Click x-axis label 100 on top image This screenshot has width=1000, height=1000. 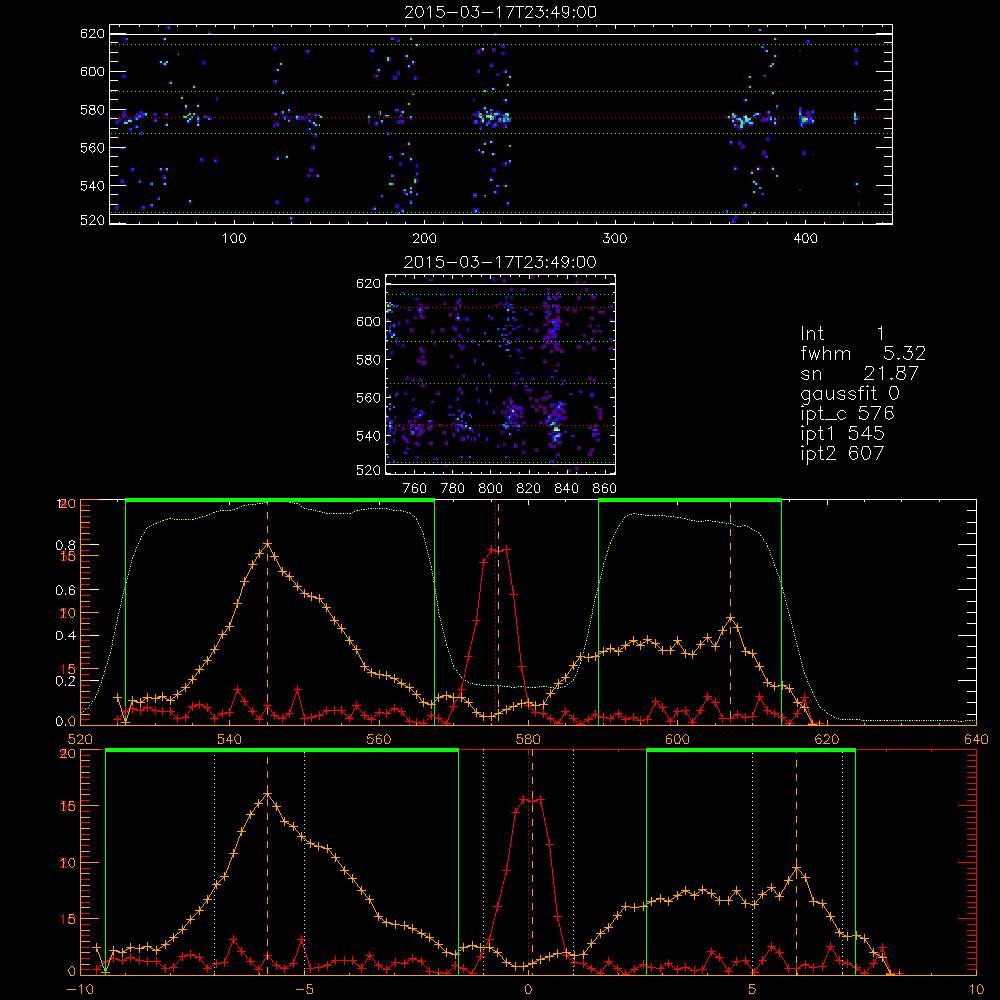[234, 239]
